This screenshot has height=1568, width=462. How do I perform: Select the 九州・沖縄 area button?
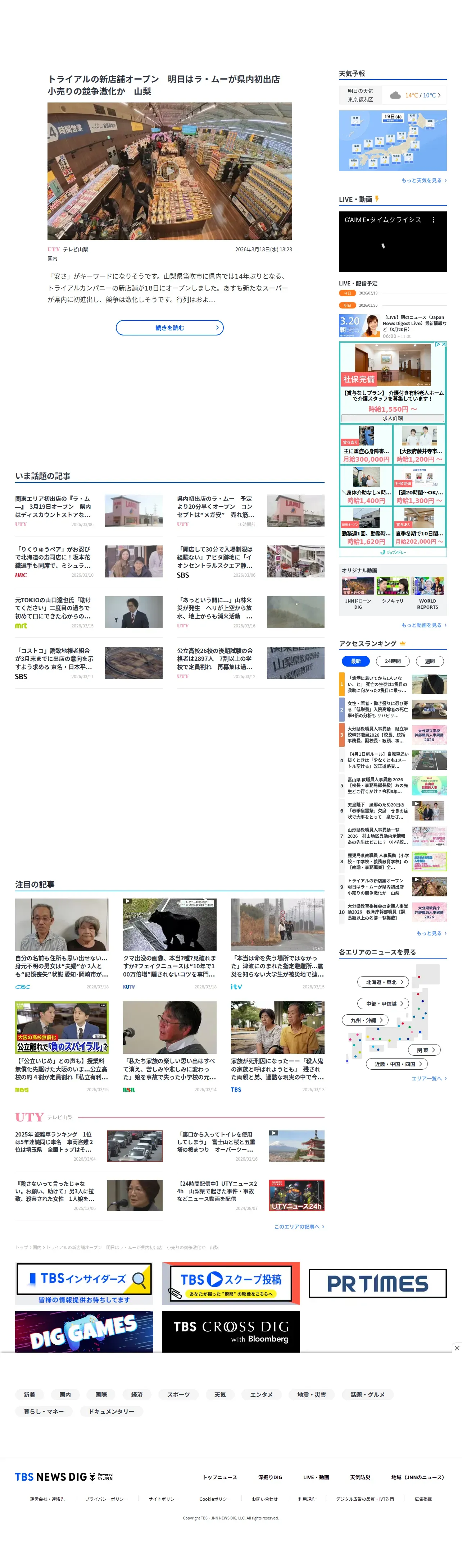pyautogui.click(x=365, y=1020)
